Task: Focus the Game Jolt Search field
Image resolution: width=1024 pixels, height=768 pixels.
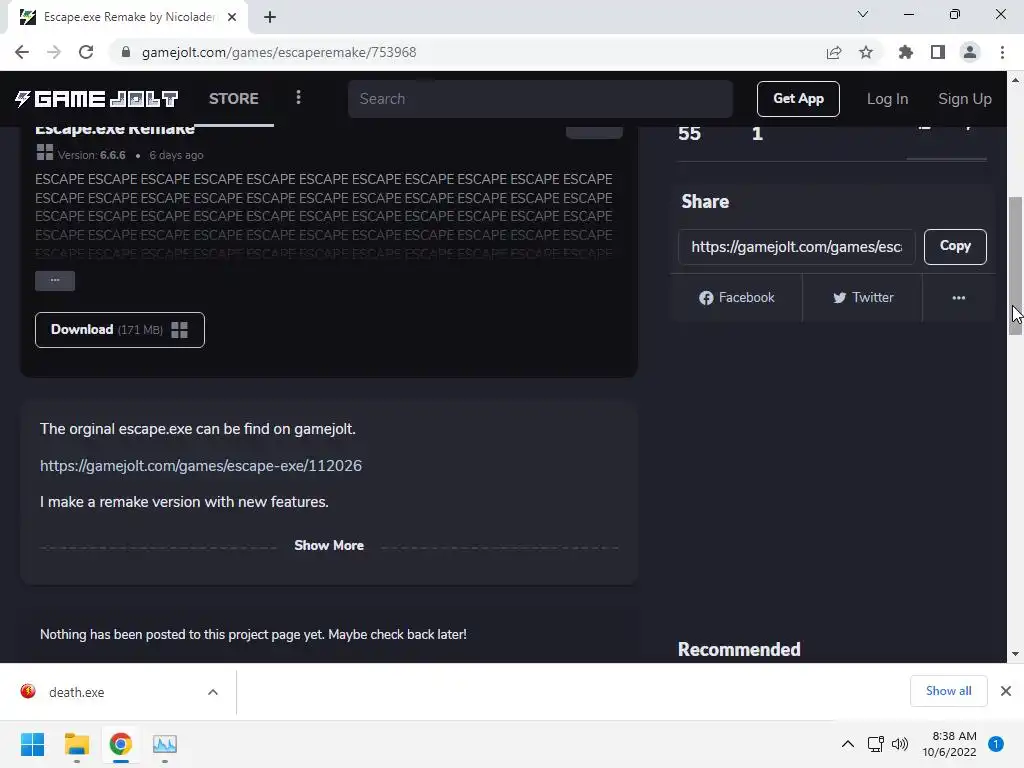Action: click(540, 99)
